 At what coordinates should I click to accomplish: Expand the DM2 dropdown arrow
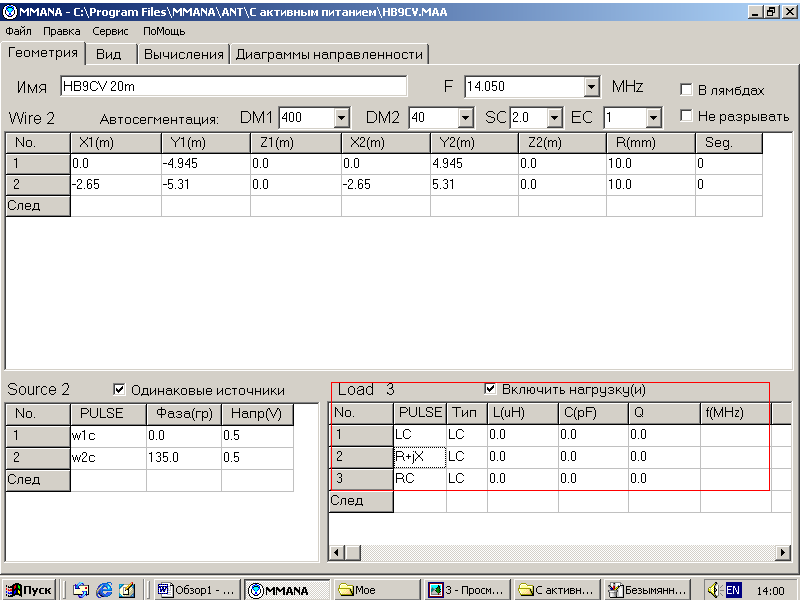[465, 118]
